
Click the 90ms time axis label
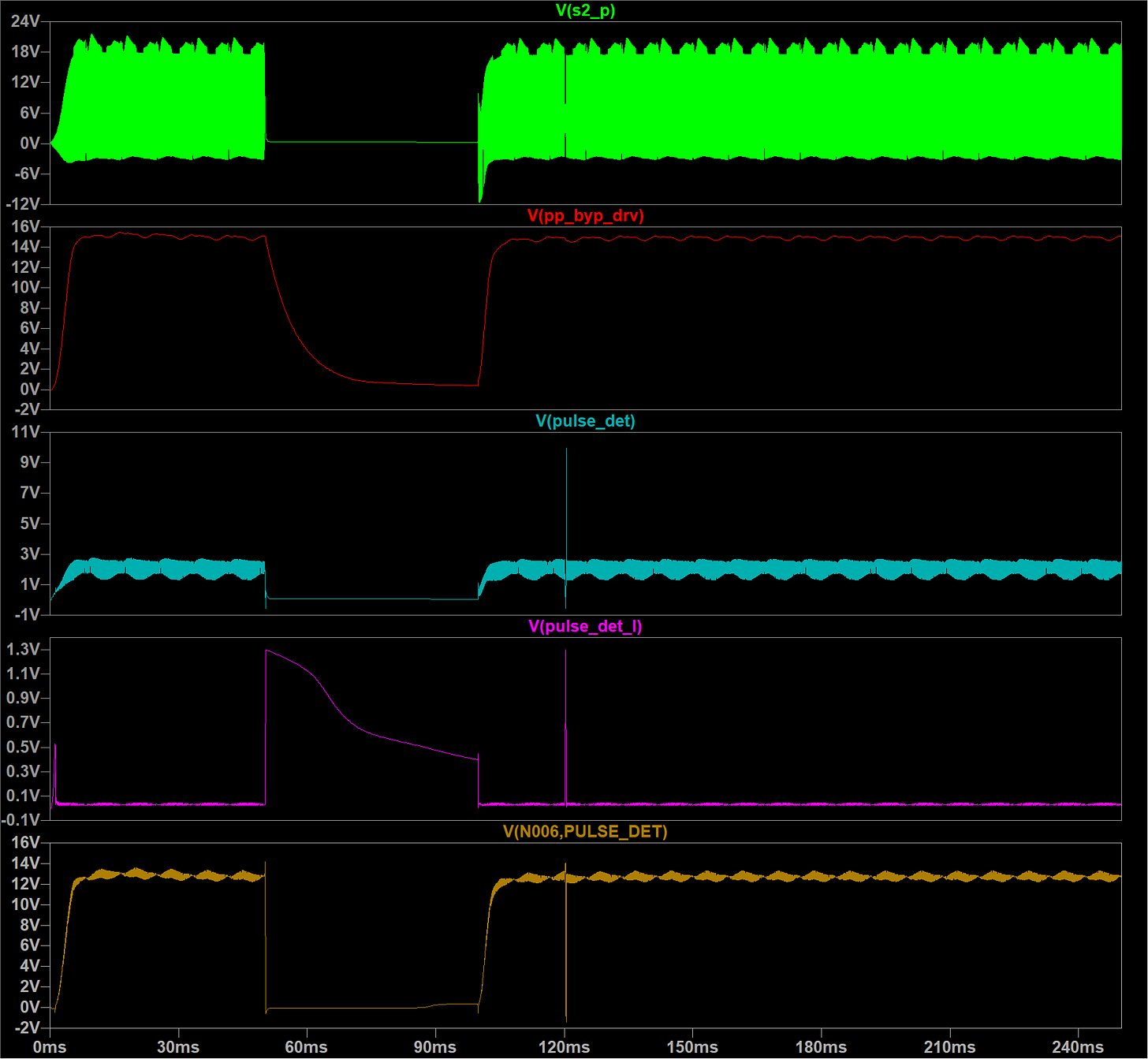point(435,1047)
